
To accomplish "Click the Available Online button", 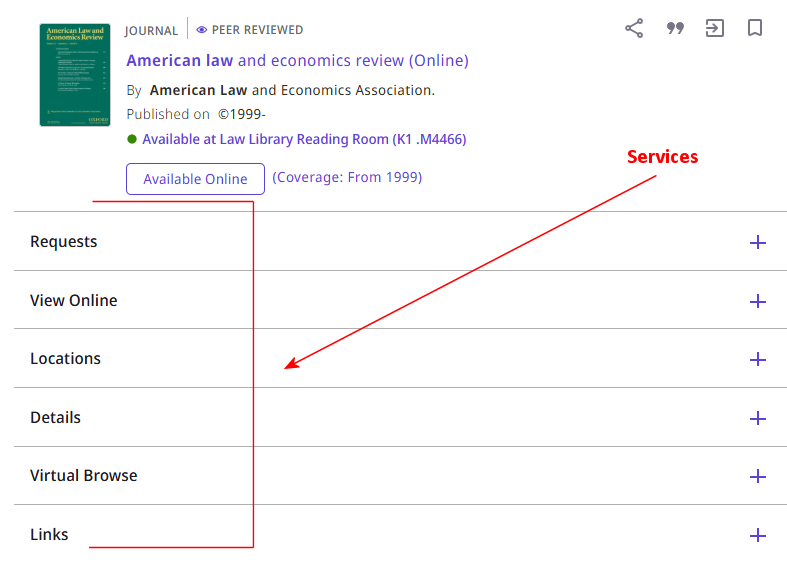I will [x=195, y=179].
